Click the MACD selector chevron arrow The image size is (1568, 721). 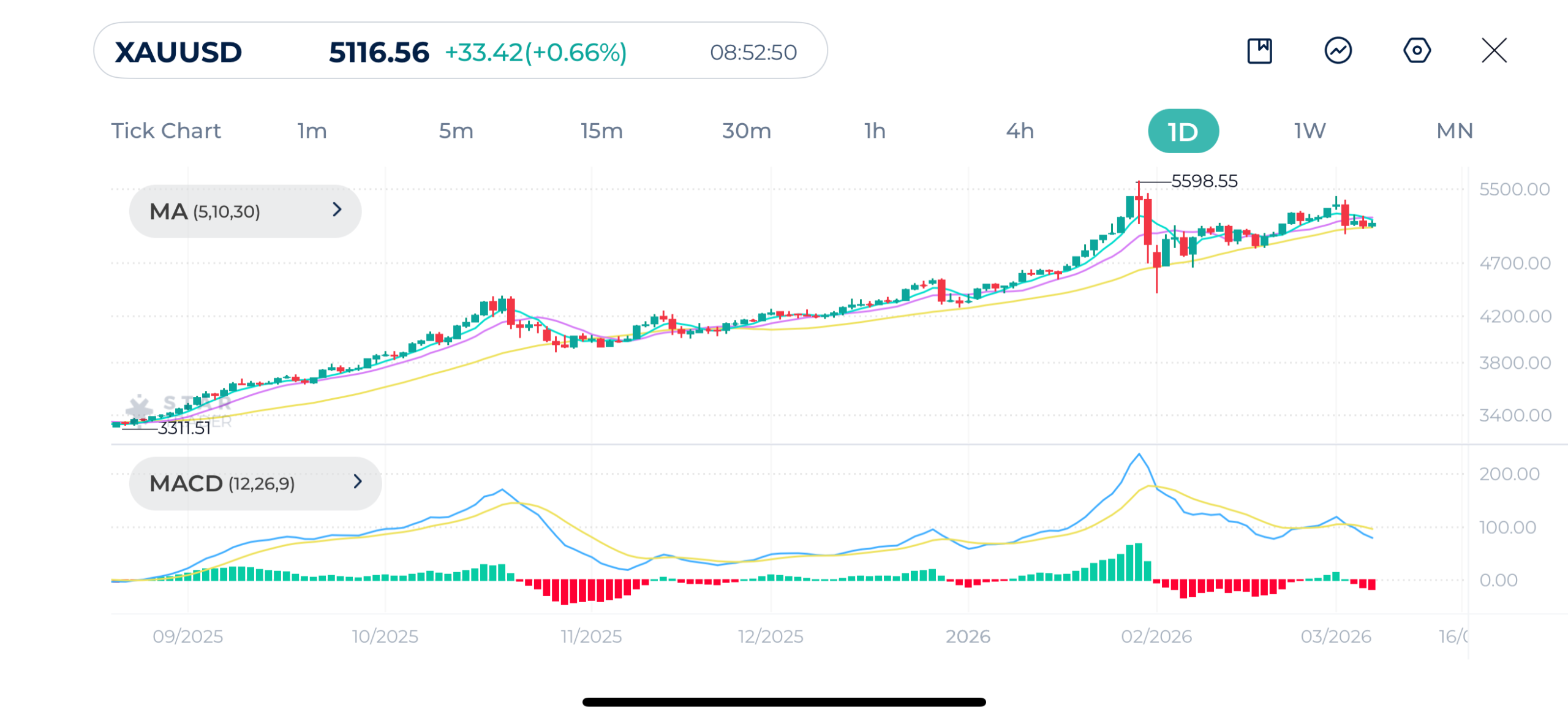(358, 482)
